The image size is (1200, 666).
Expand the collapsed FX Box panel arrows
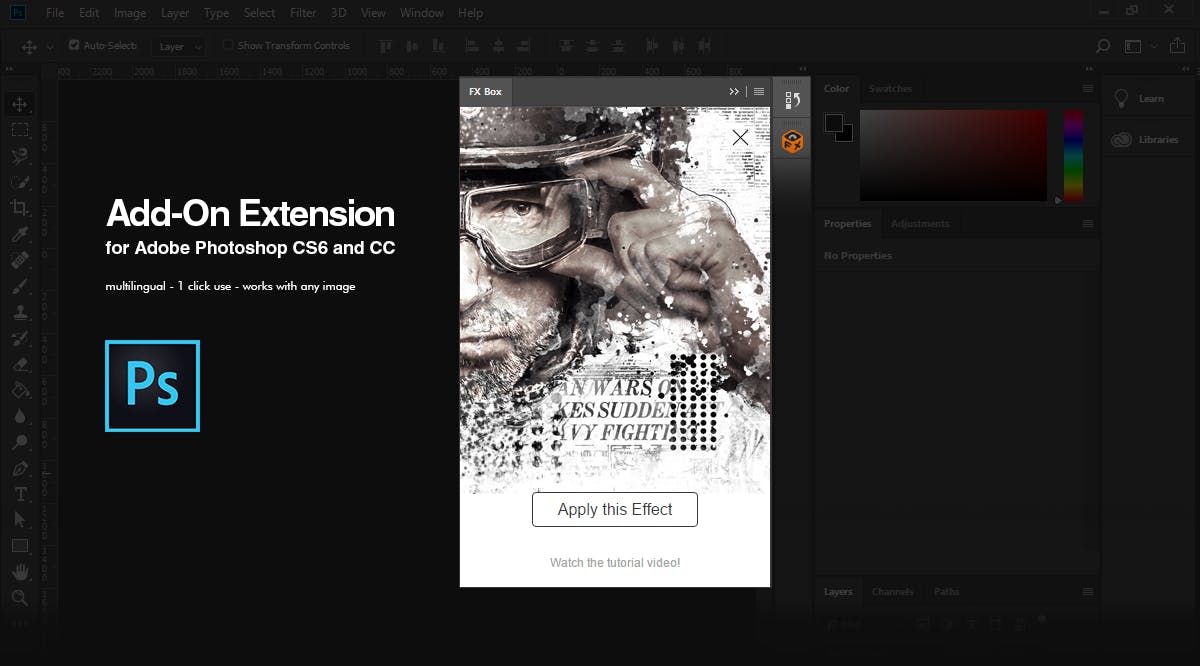(x=734, y=90)
